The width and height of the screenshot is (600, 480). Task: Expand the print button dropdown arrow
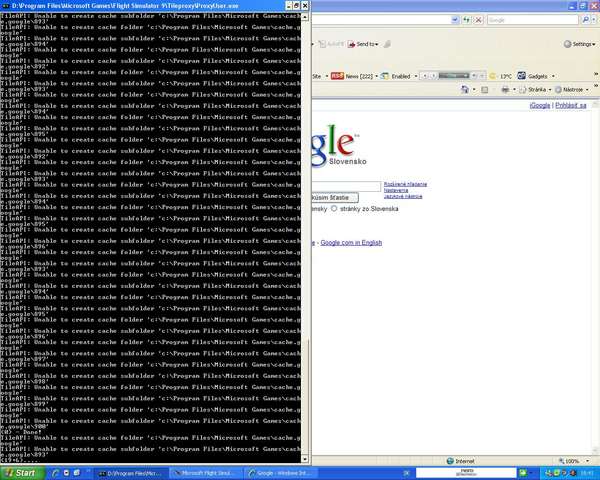(x=514, y=90)
